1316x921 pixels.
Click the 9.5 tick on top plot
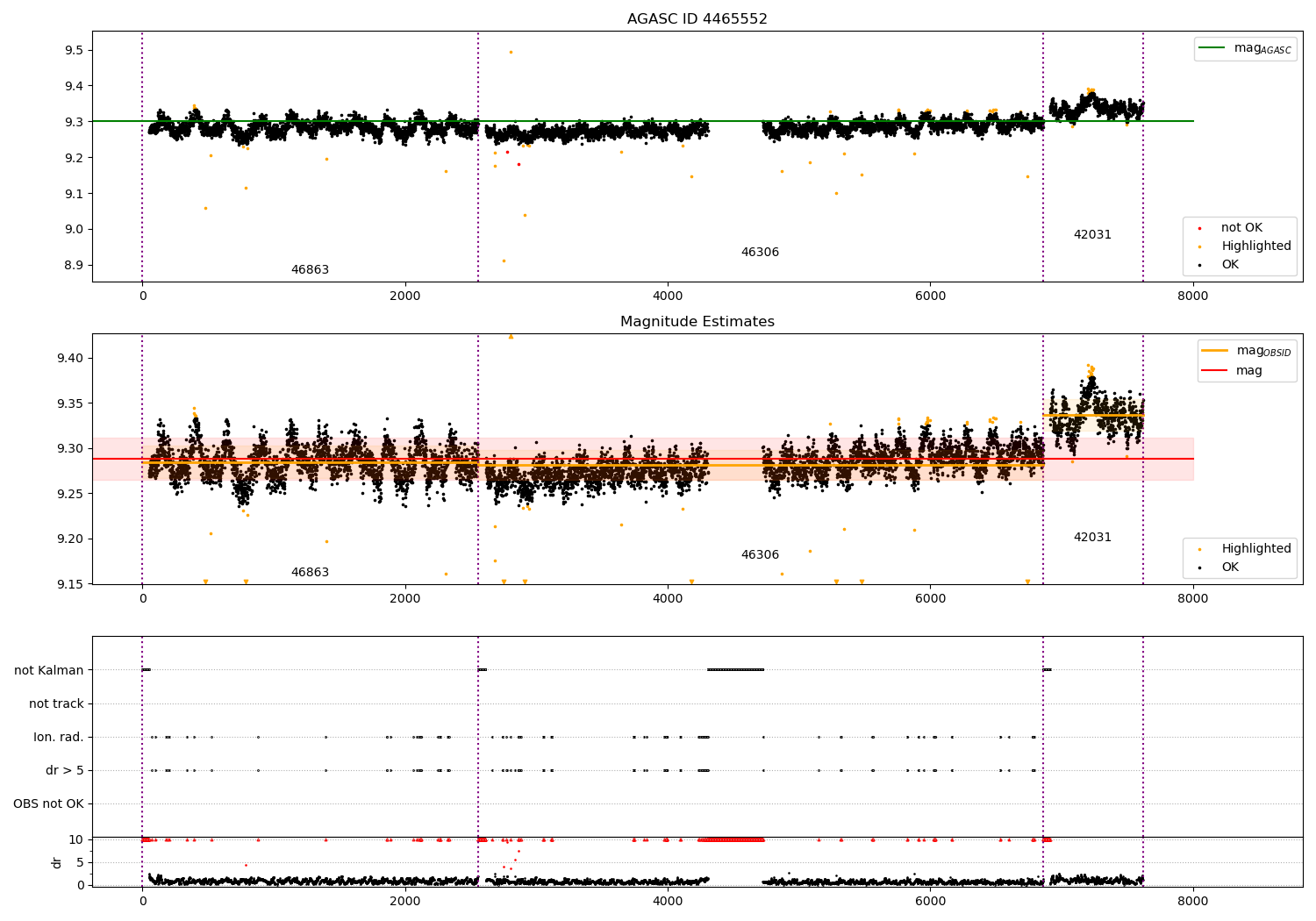coord(74,50)
